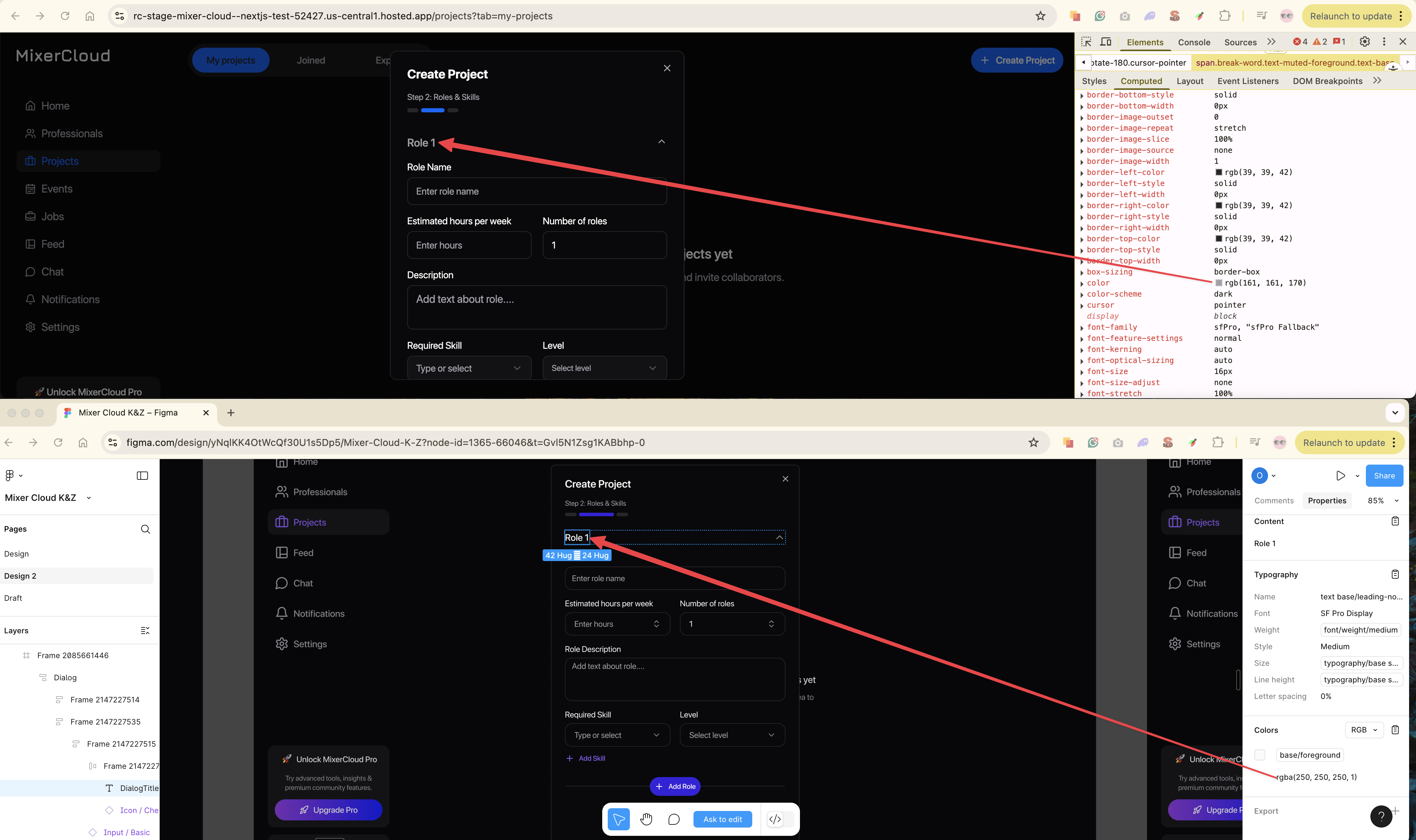
Task: Select the Move tool in Figma toolbar
Action: [x=618, y=819]
